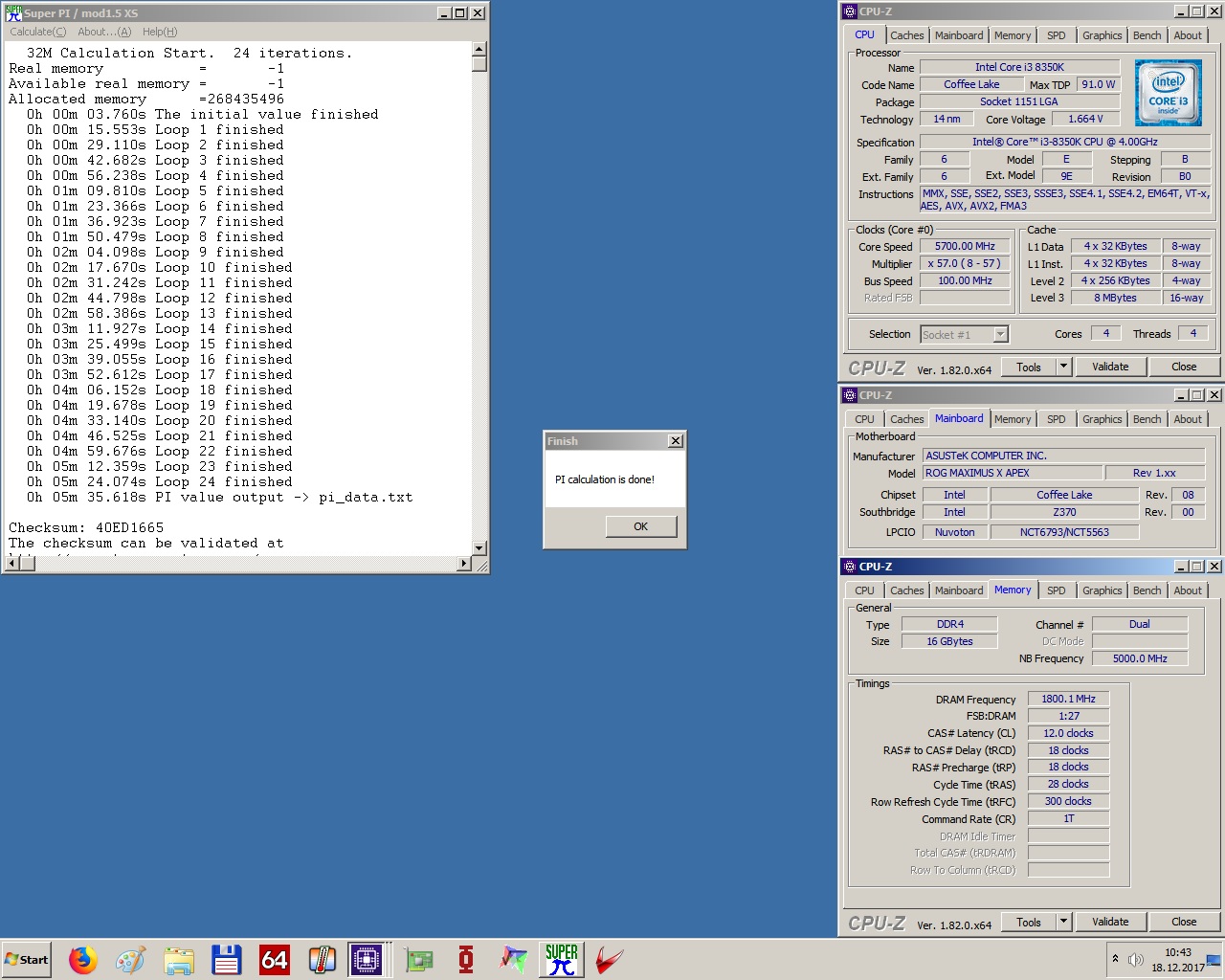
Task: Close the Finish dialog with its X
Action: [x=676, y=441]
